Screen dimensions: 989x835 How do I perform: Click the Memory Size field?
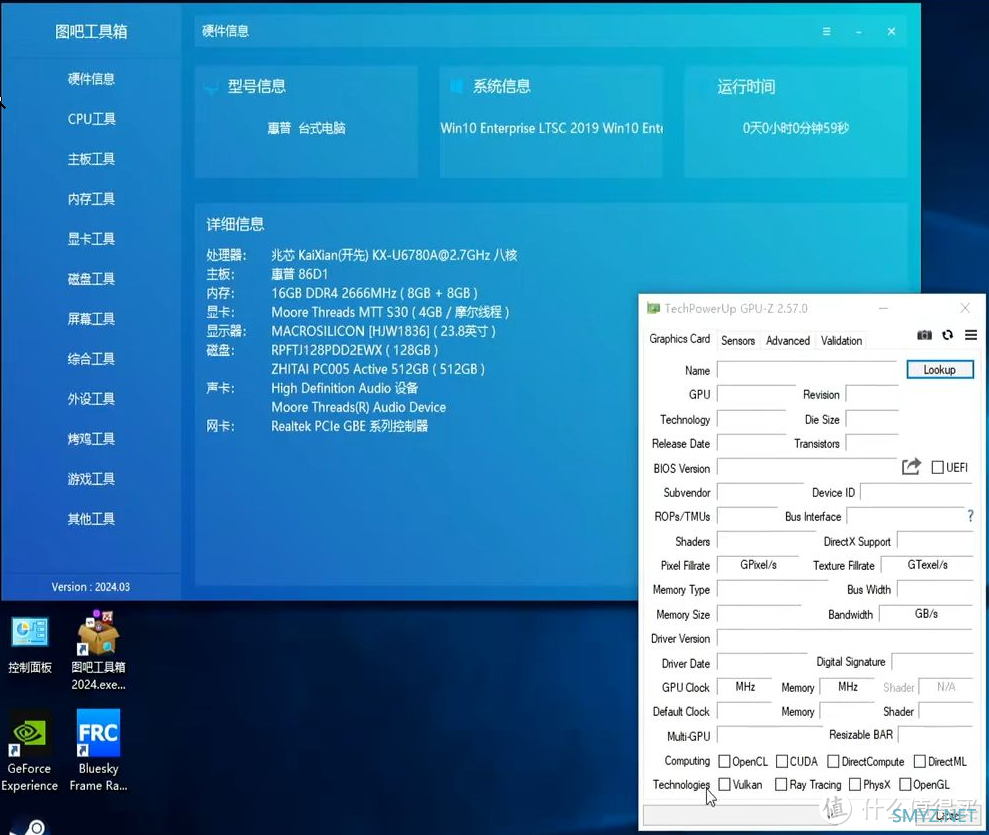click(x=759, y=614)
